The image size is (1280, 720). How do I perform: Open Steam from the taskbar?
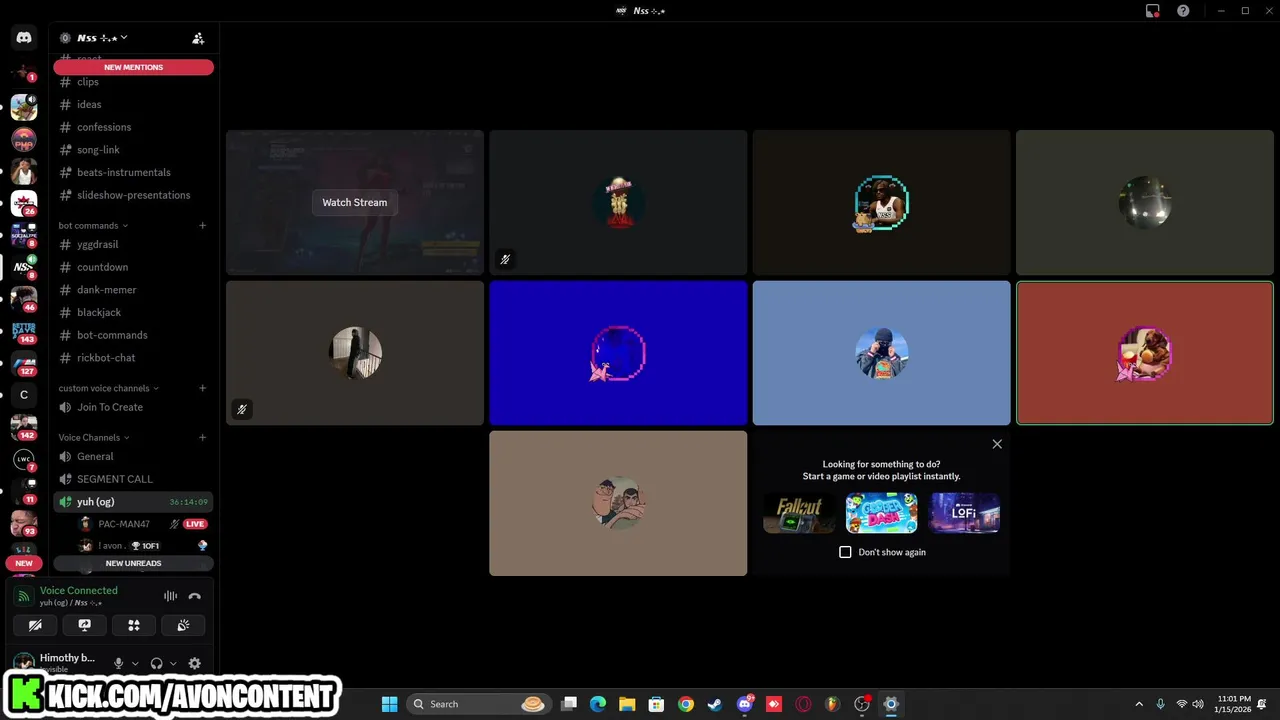pyautogui.click(x=715, y=704)
